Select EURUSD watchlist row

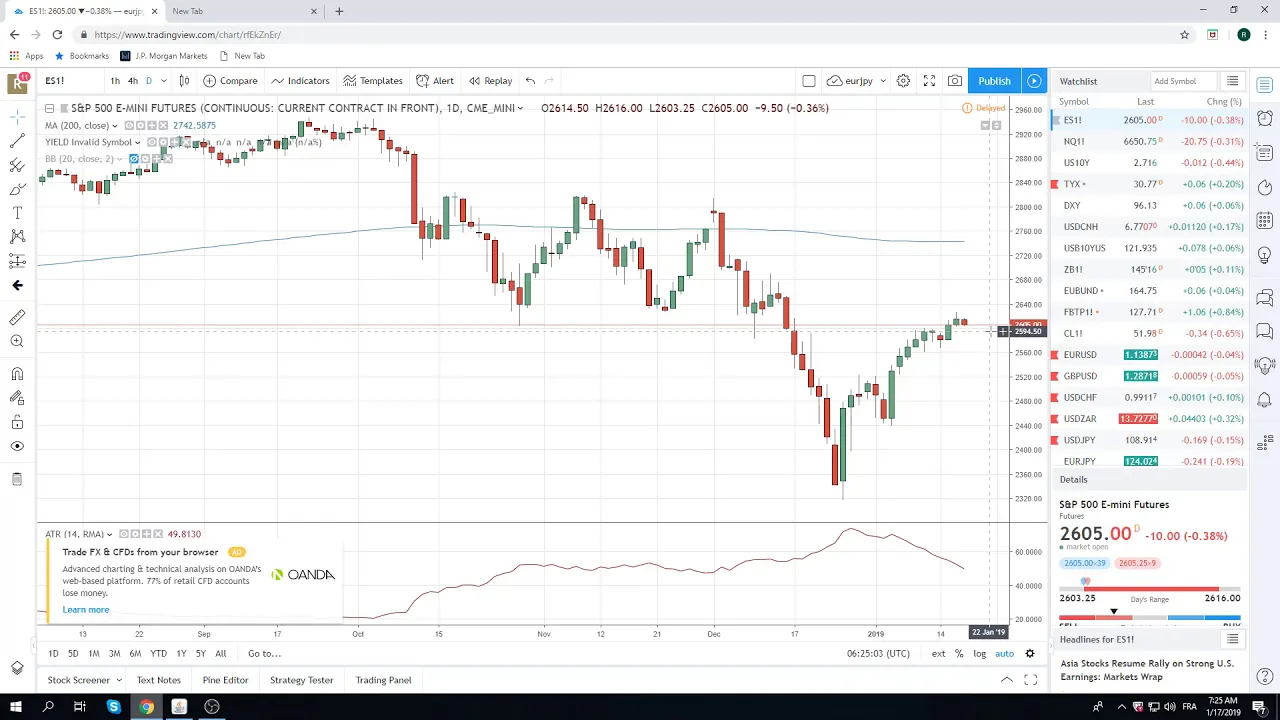(1148, 355)
